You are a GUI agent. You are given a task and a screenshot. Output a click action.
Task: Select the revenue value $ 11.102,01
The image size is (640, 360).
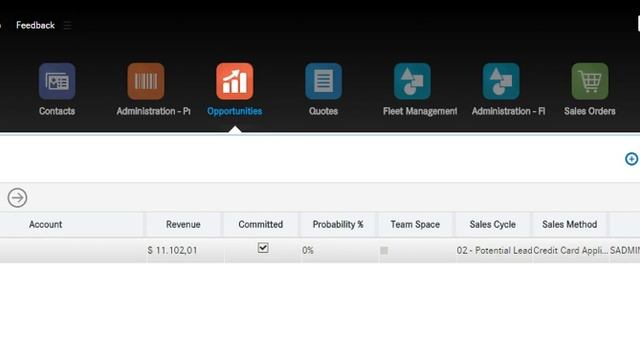172,251
